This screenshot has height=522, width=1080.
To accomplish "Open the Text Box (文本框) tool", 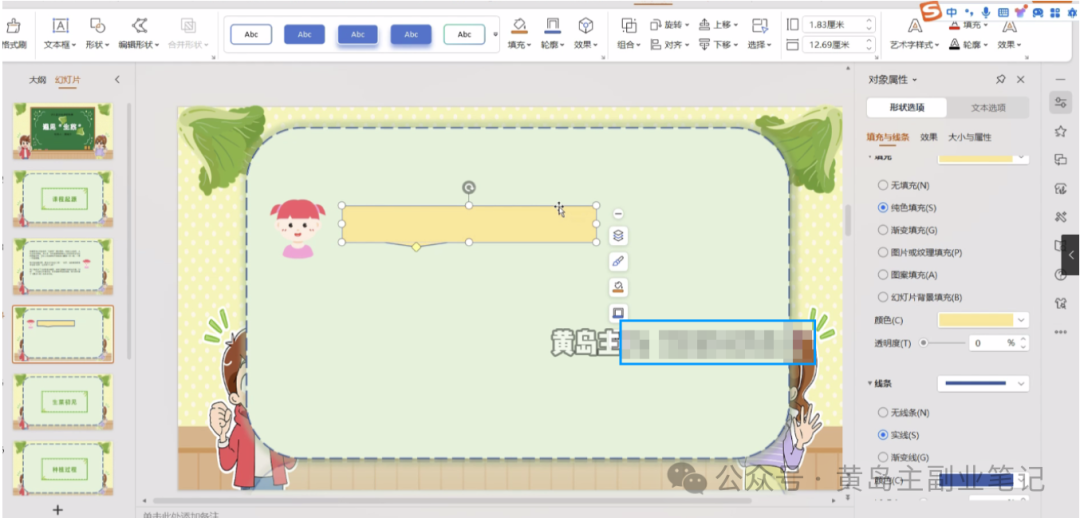I will click(x=60, y=26).
